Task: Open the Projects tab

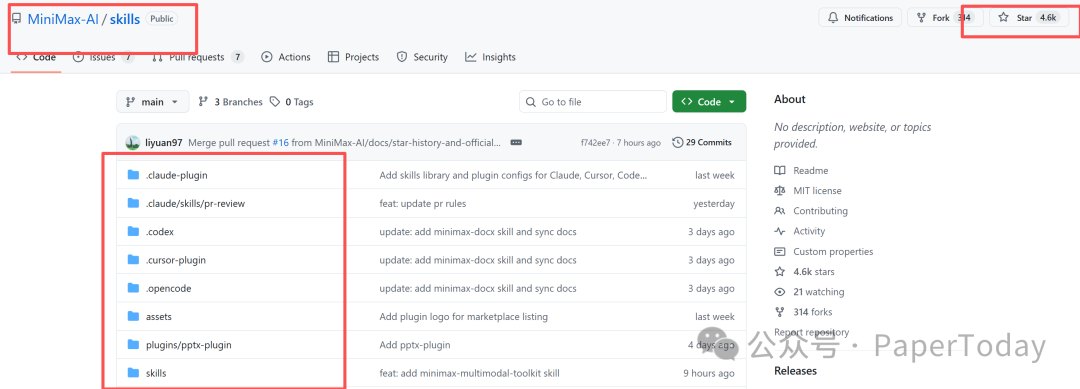Action: coord(353,57)
